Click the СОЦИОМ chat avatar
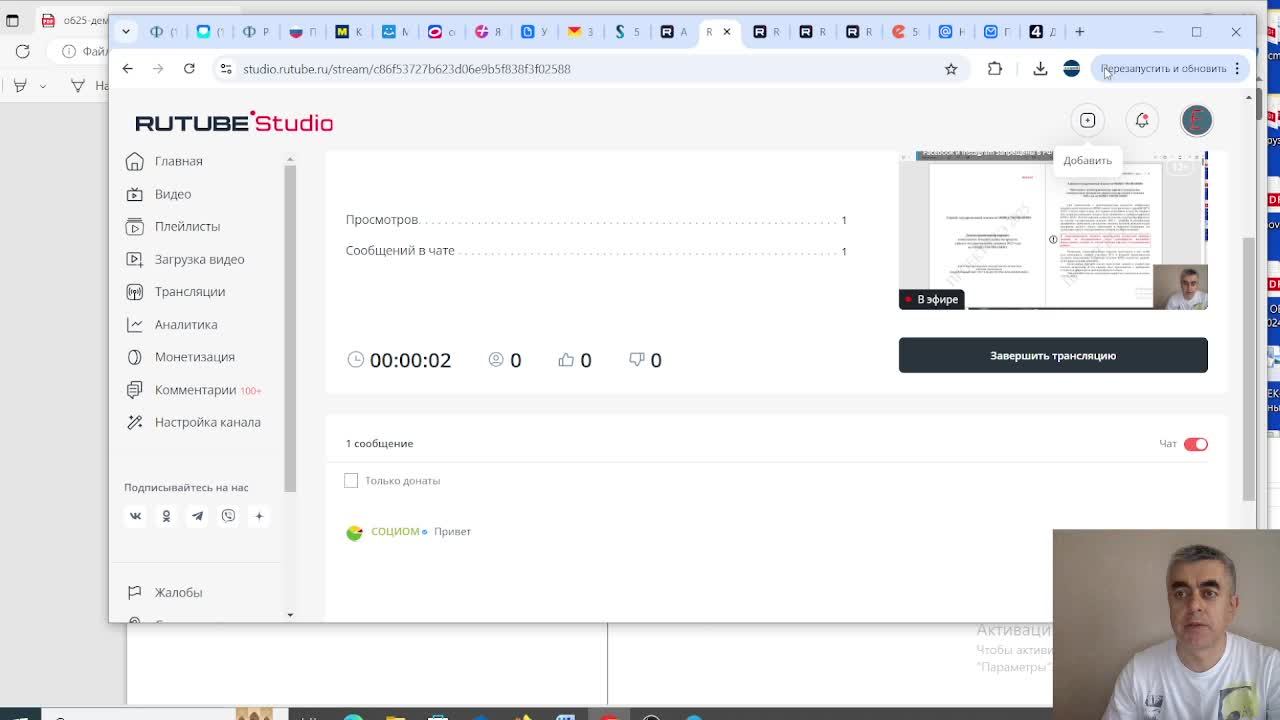The height and width of the screenshot is (720, 1280). tap(354, 532)
